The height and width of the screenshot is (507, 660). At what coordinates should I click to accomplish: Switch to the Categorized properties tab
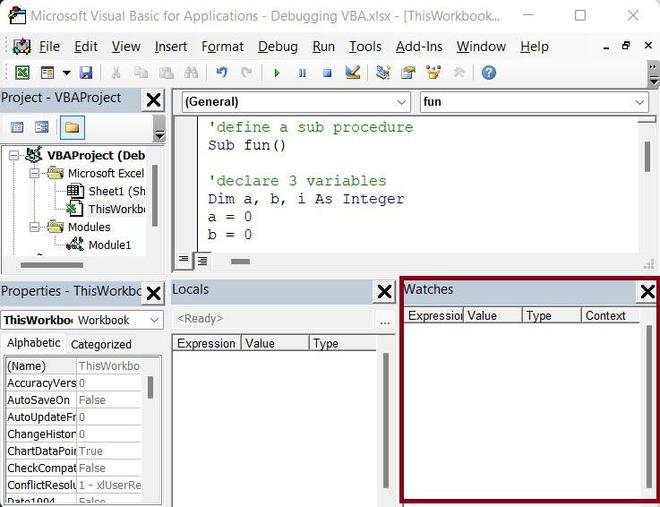click(x=101, y=345)
